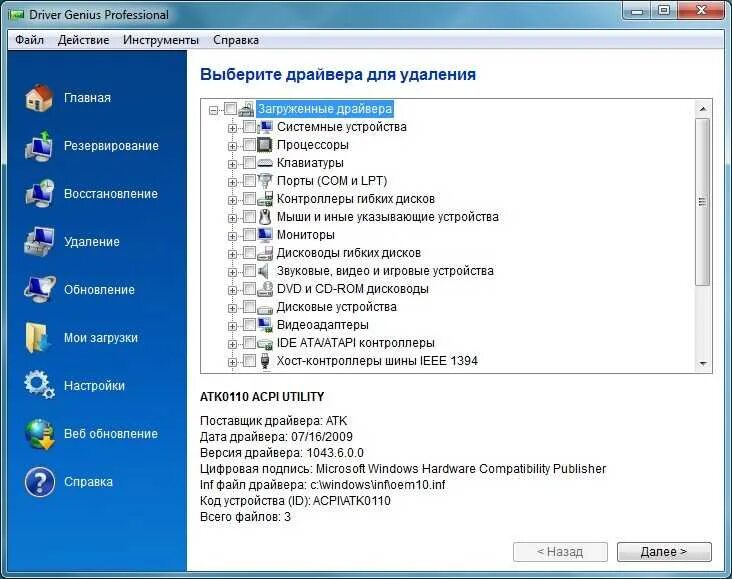Open Мои загрузки sidebar label
The image size is (732, 579).
click(x=101, y=338)
